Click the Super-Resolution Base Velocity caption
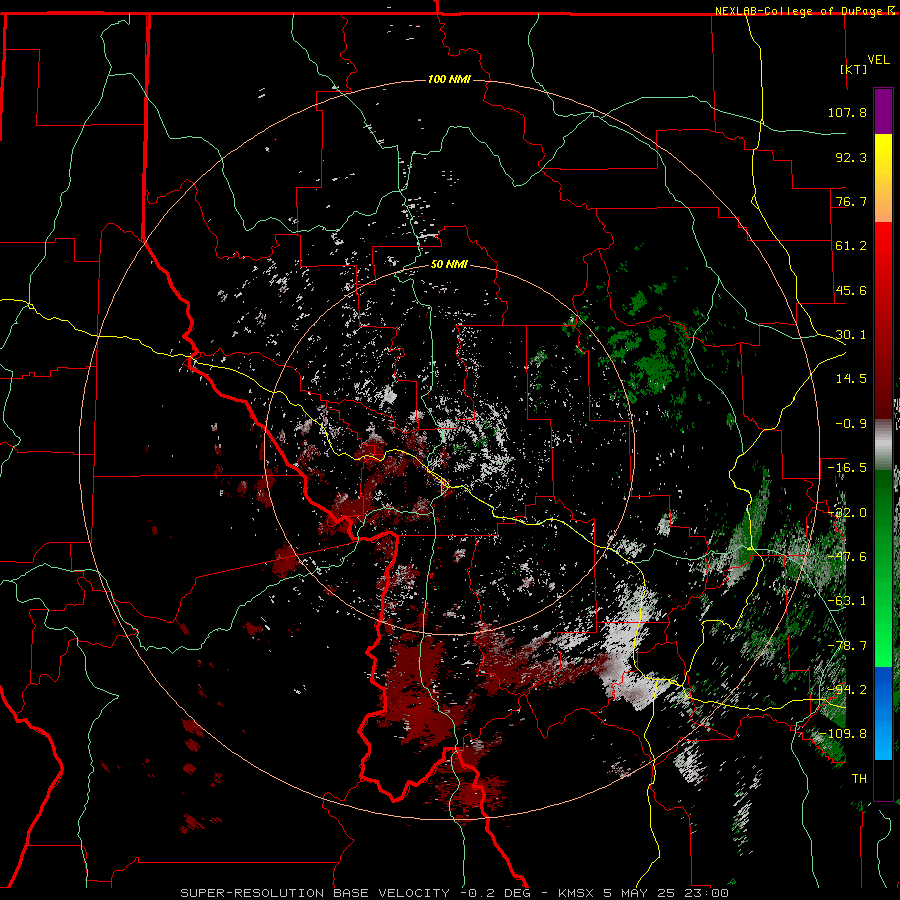Image resolution: width=900 pixels, height=900 pixels. point(454,893)
